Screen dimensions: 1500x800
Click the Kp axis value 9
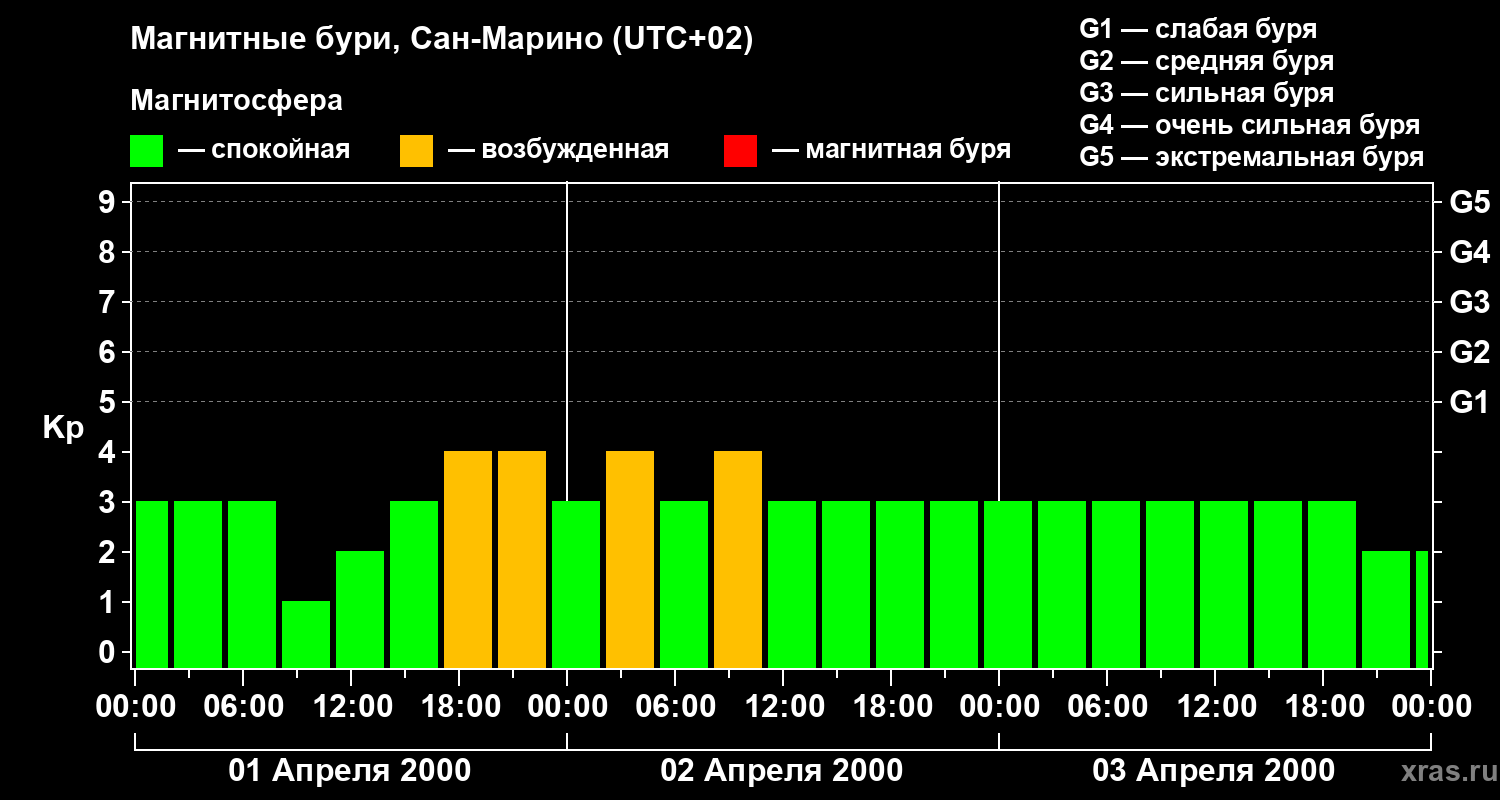pos(109,202)
